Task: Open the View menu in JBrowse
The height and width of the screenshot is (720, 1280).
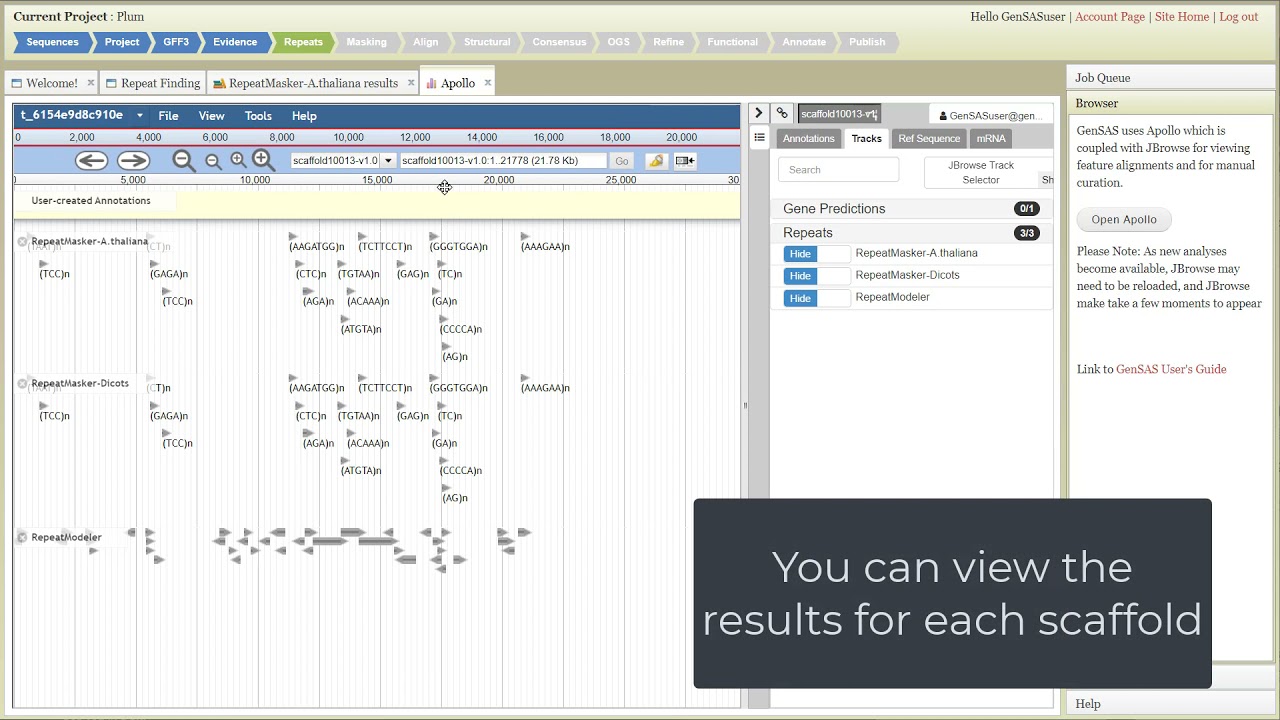Action: pyautogui.click(x=211, y=116)
